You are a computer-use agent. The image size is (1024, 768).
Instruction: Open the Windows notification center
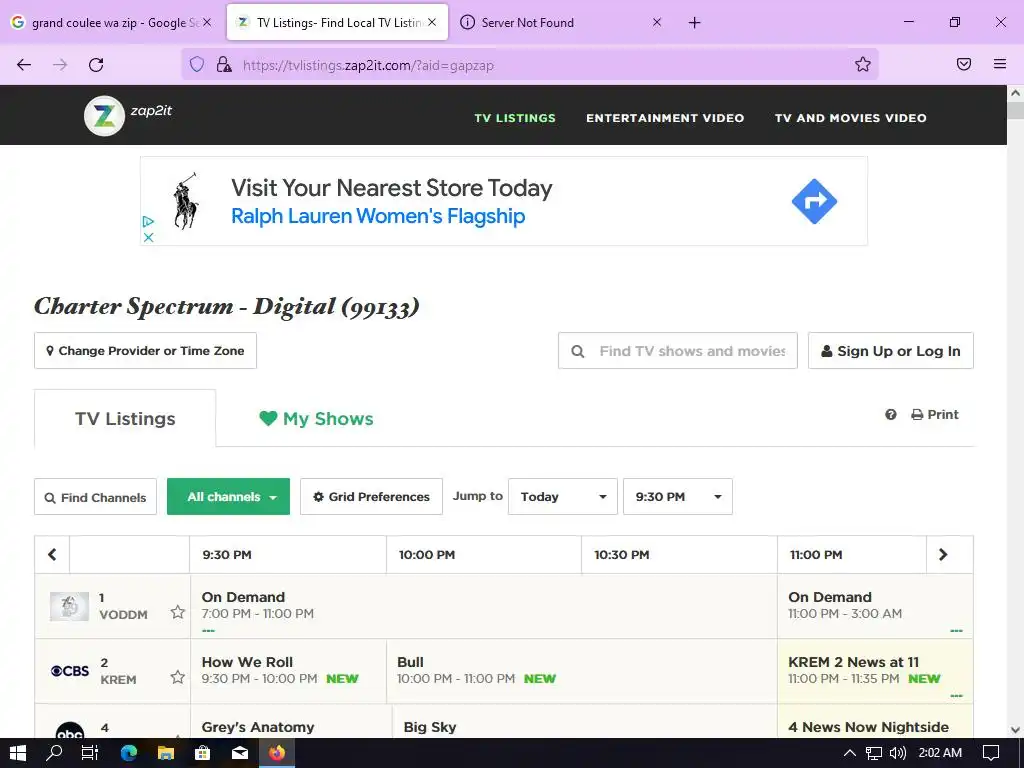coord(991,753)
